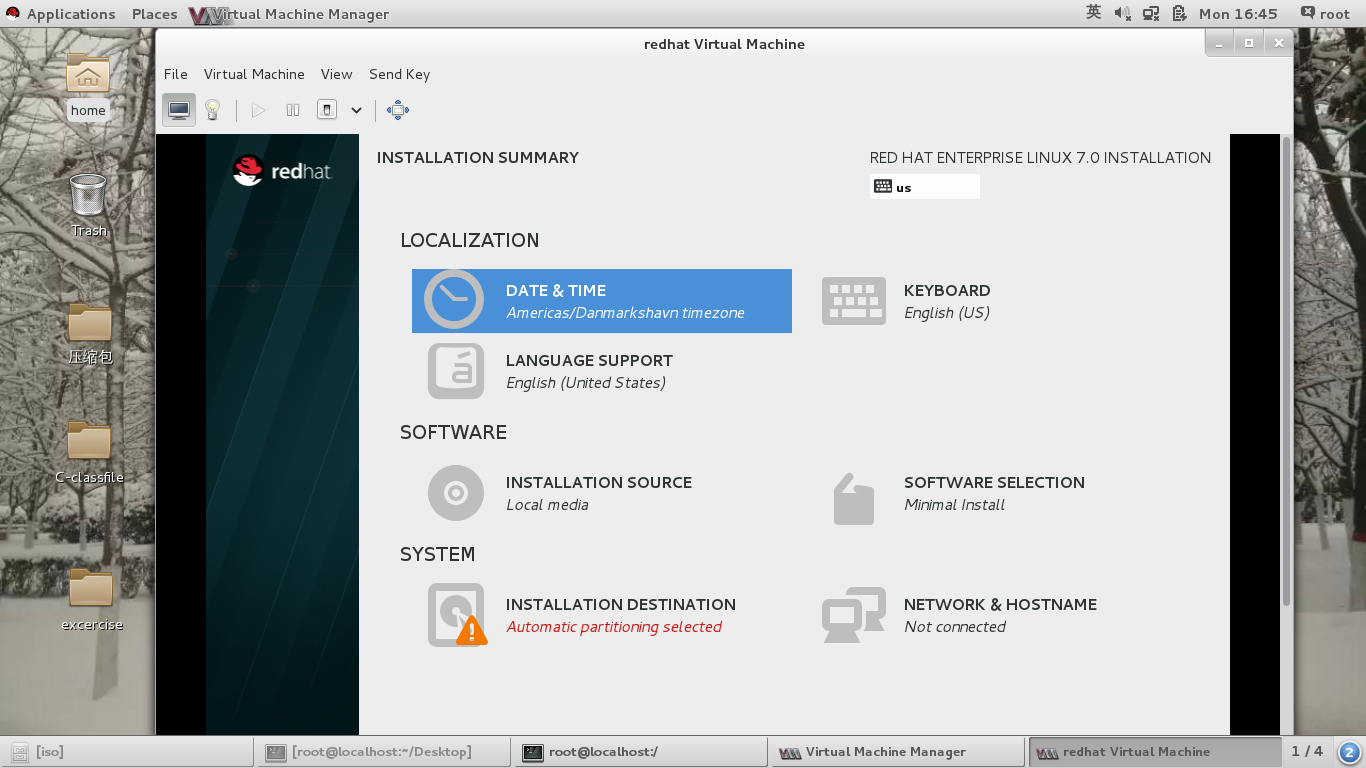This screenshot has height=768, width=1366.
Task: Switch to Virtual Machine Manager taskbar item
Action: 899,752
